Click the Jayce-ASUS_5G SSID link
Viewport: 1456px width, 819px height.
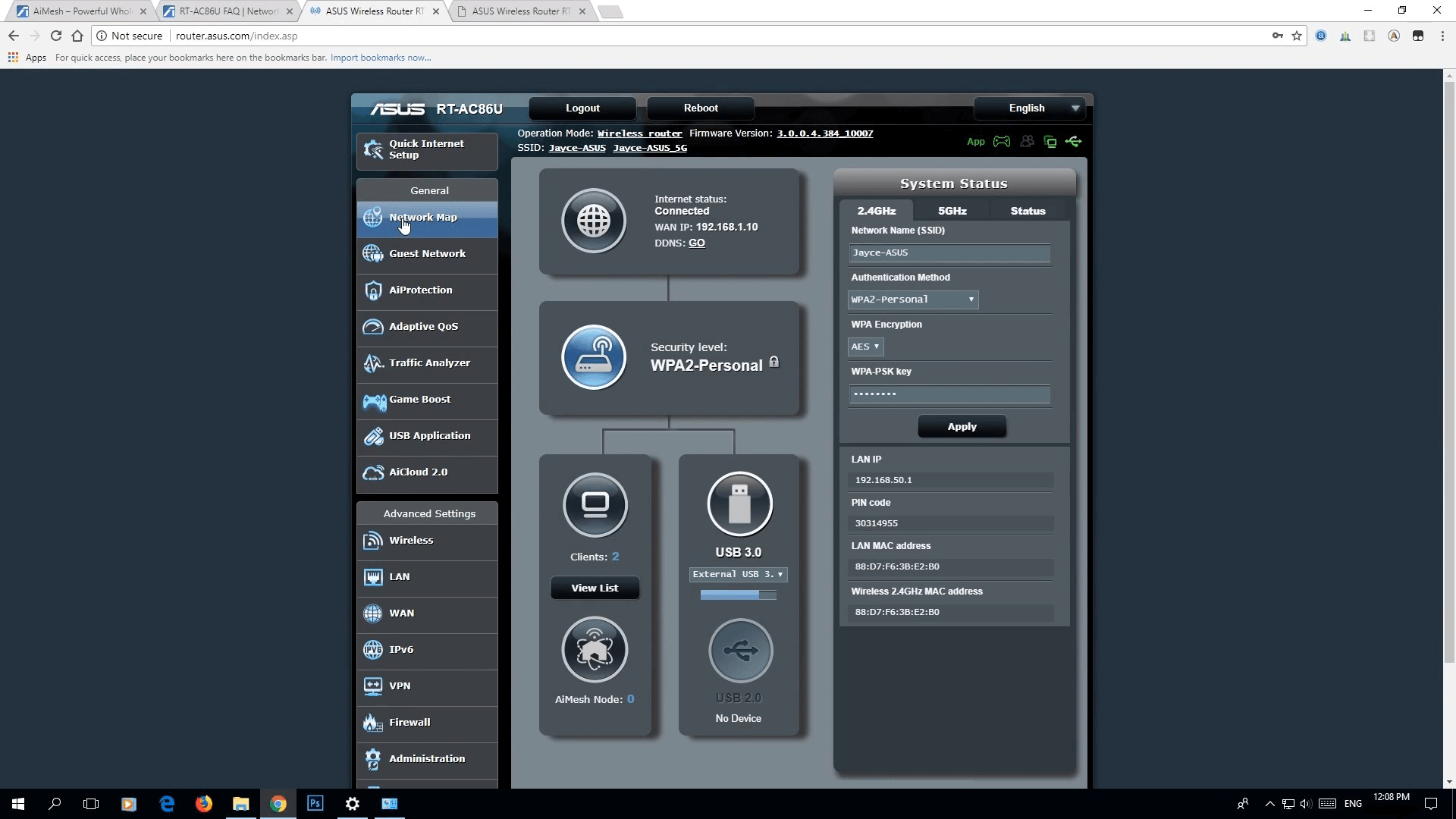(x=650, y=148)
